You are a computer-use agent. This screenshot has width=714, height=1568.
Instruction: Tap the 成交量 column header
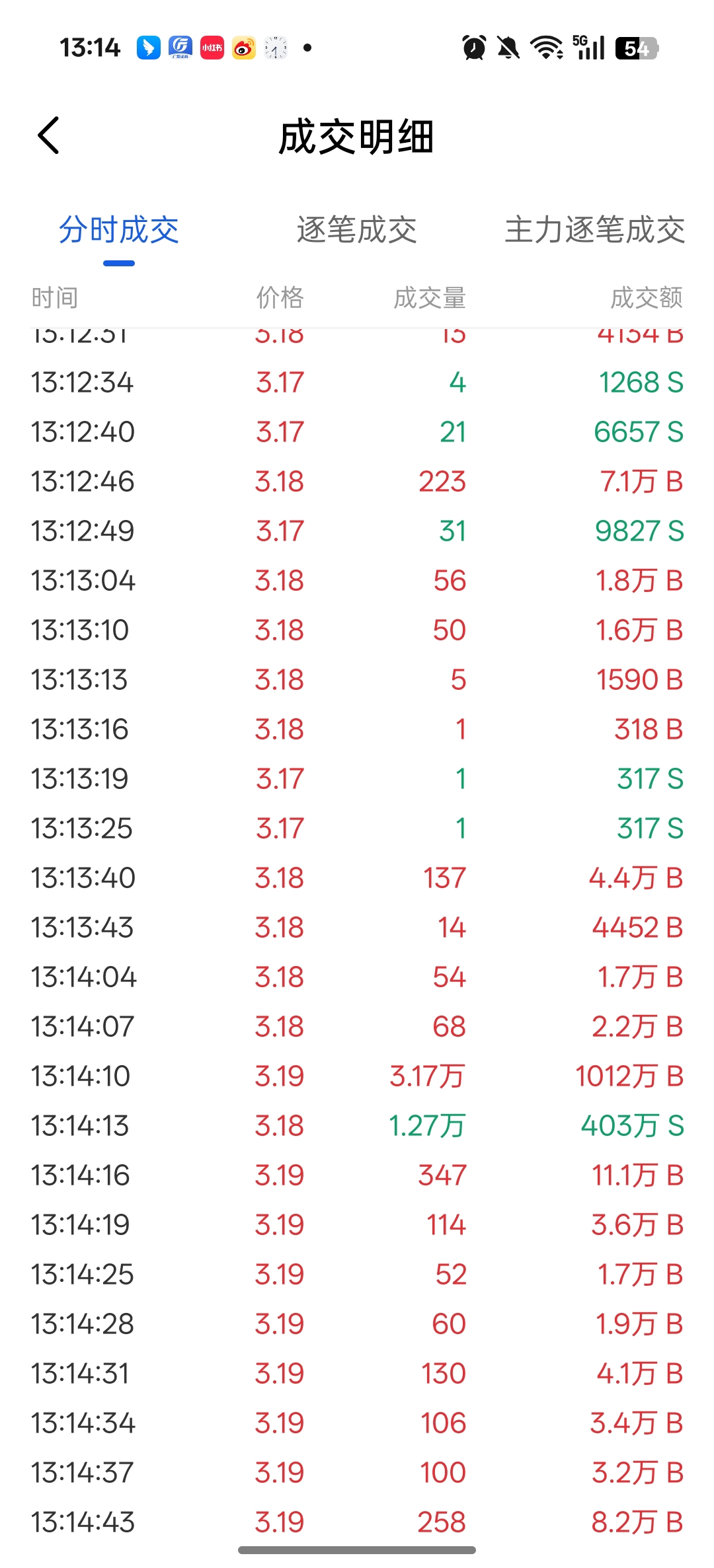pos(430,298)
